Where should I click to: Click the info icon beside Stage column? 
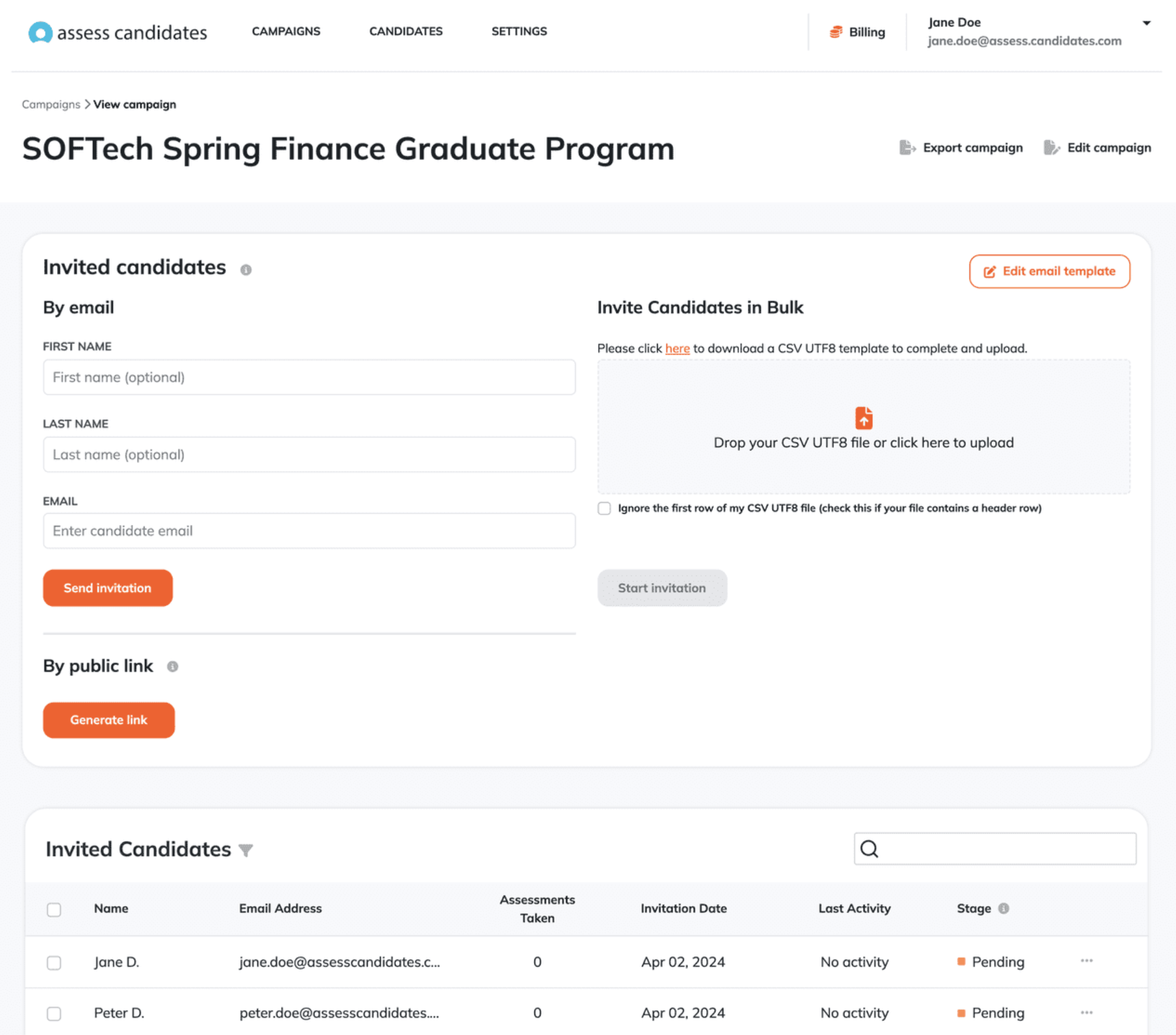coord(1004,908)
